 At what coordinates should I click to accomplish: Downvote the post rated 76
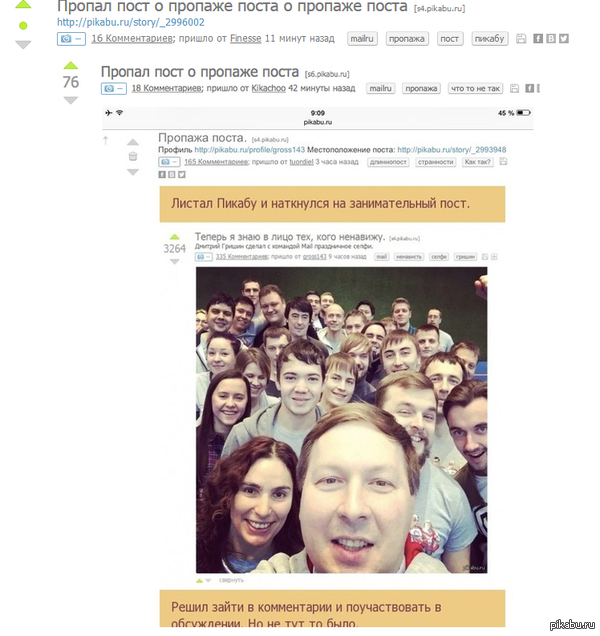point(71,100)
